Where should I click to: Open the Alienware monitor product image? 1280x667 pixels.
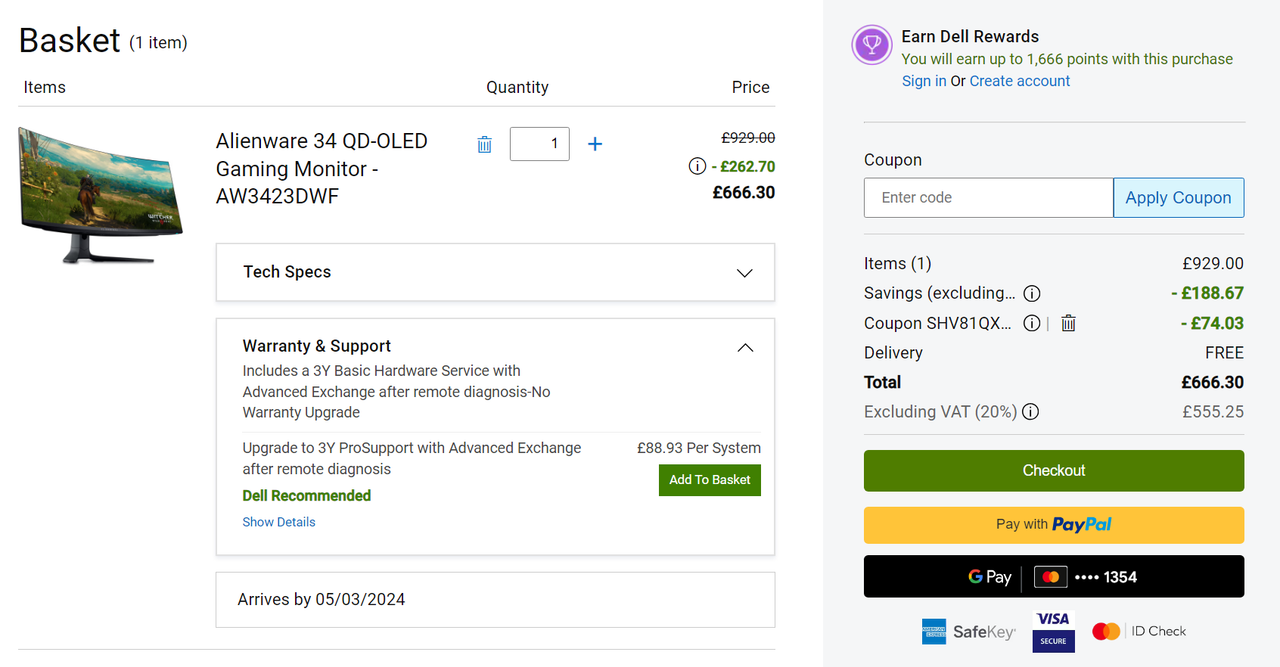(x=101, y=196)
